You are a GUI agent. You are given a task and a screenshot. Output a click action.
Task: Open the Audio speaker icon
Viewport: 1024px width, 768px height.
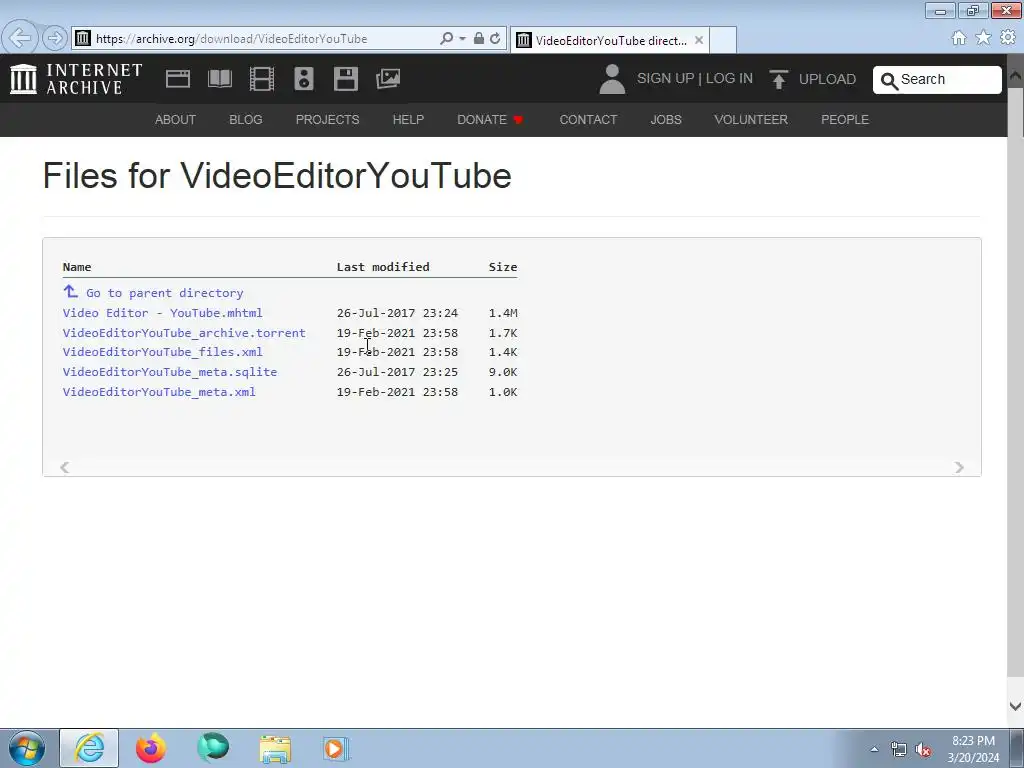(x=304, y=79)
